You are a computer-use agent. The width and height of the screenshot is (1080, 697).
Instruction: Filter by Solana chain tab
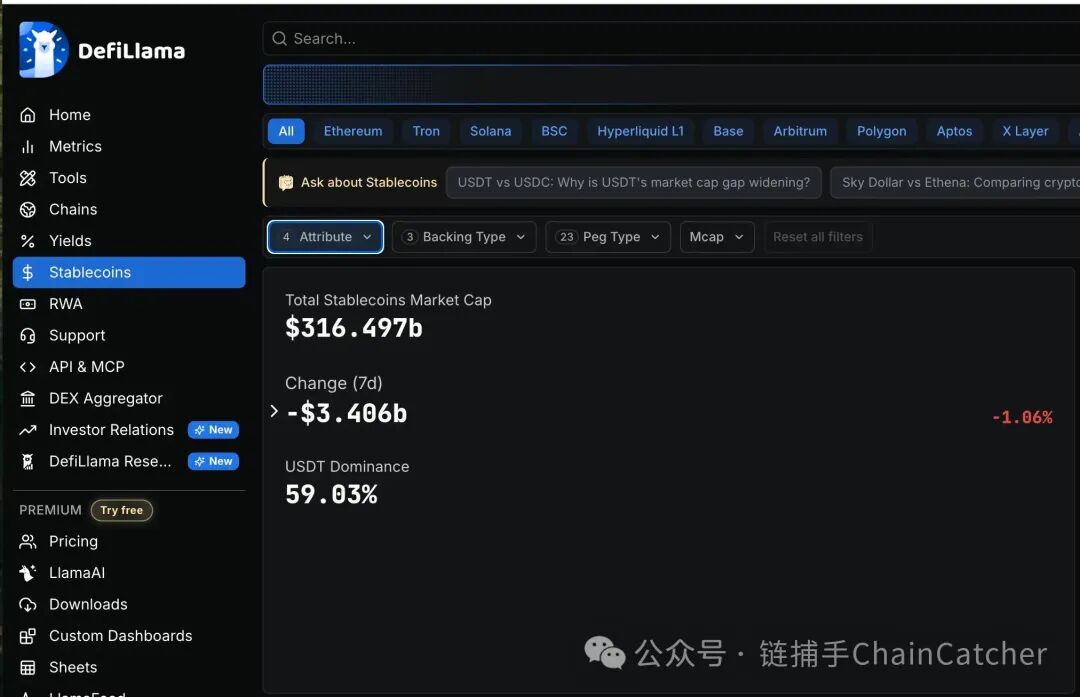(490, 131)
